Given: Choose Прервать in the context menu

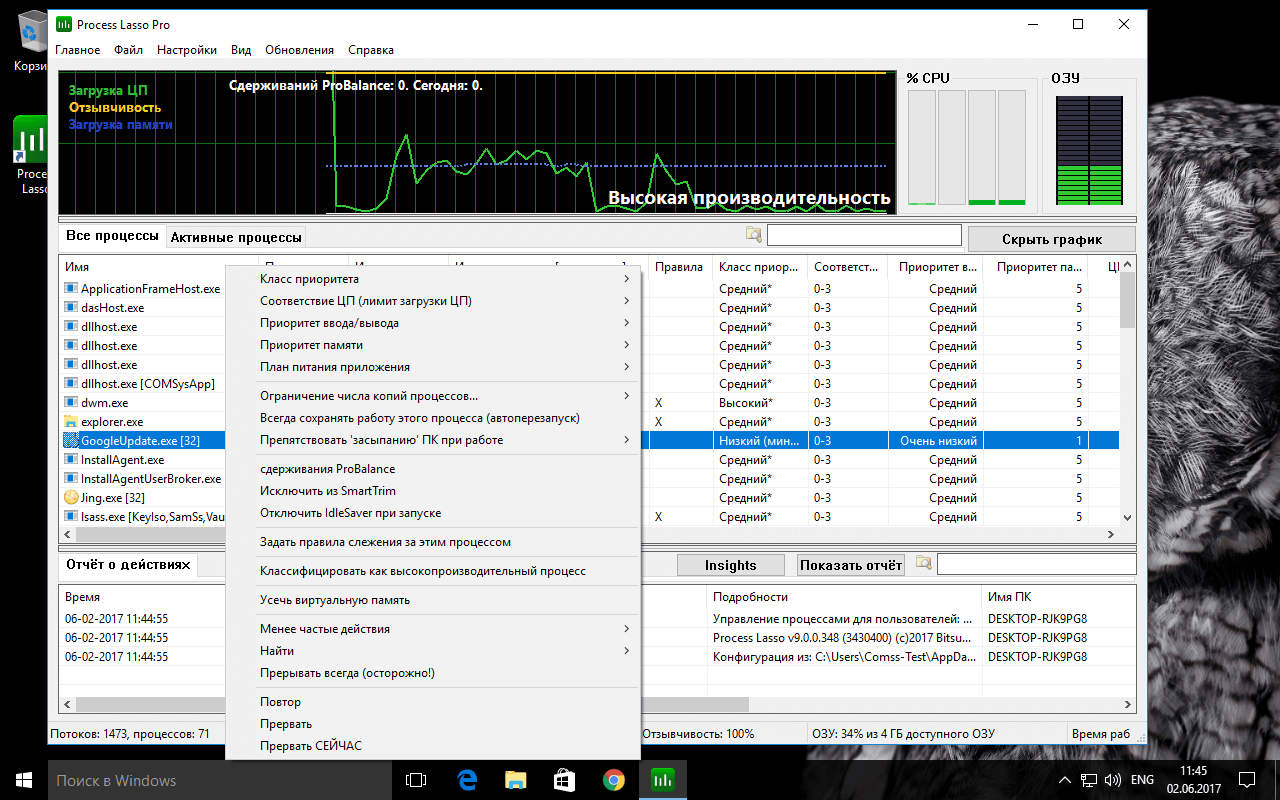Looking at the screenshot, I should (433, 724).
